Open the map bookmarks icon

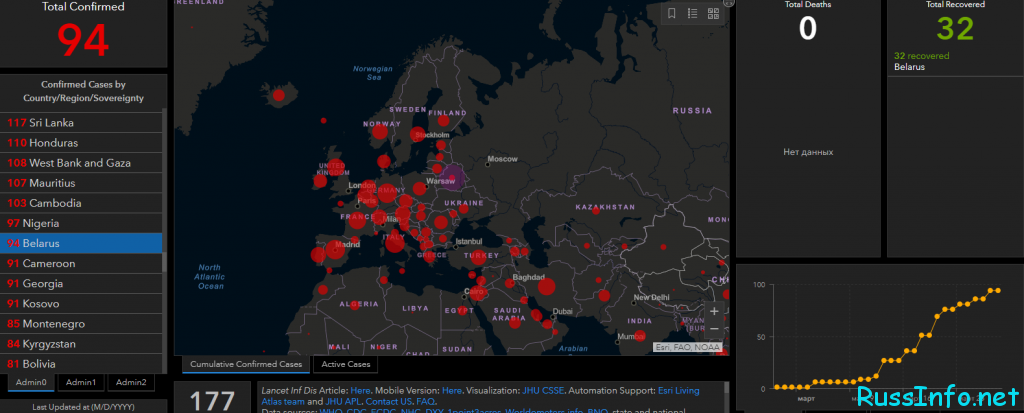[x=672, y=13]
